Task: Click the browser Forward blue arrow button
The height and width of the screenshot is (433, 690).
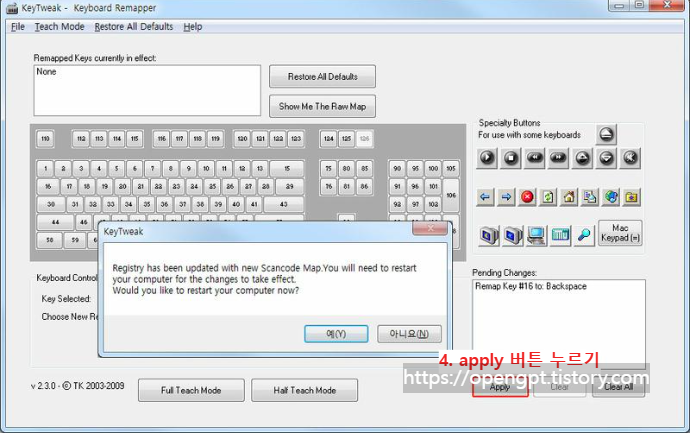Action: coord(506,197)
